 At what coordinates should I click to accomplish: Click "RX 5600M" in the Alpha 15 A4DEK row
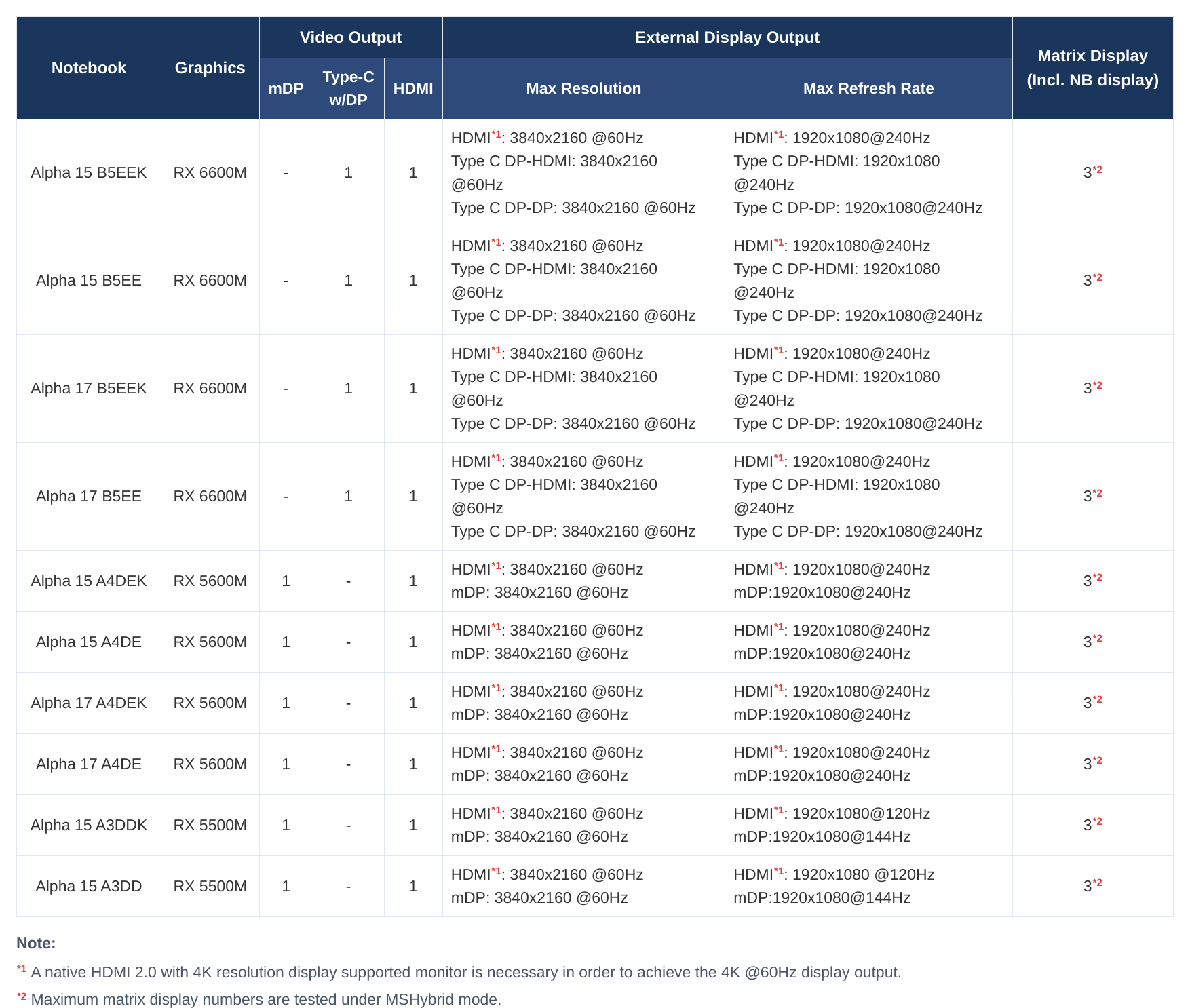tap(210, 581)
